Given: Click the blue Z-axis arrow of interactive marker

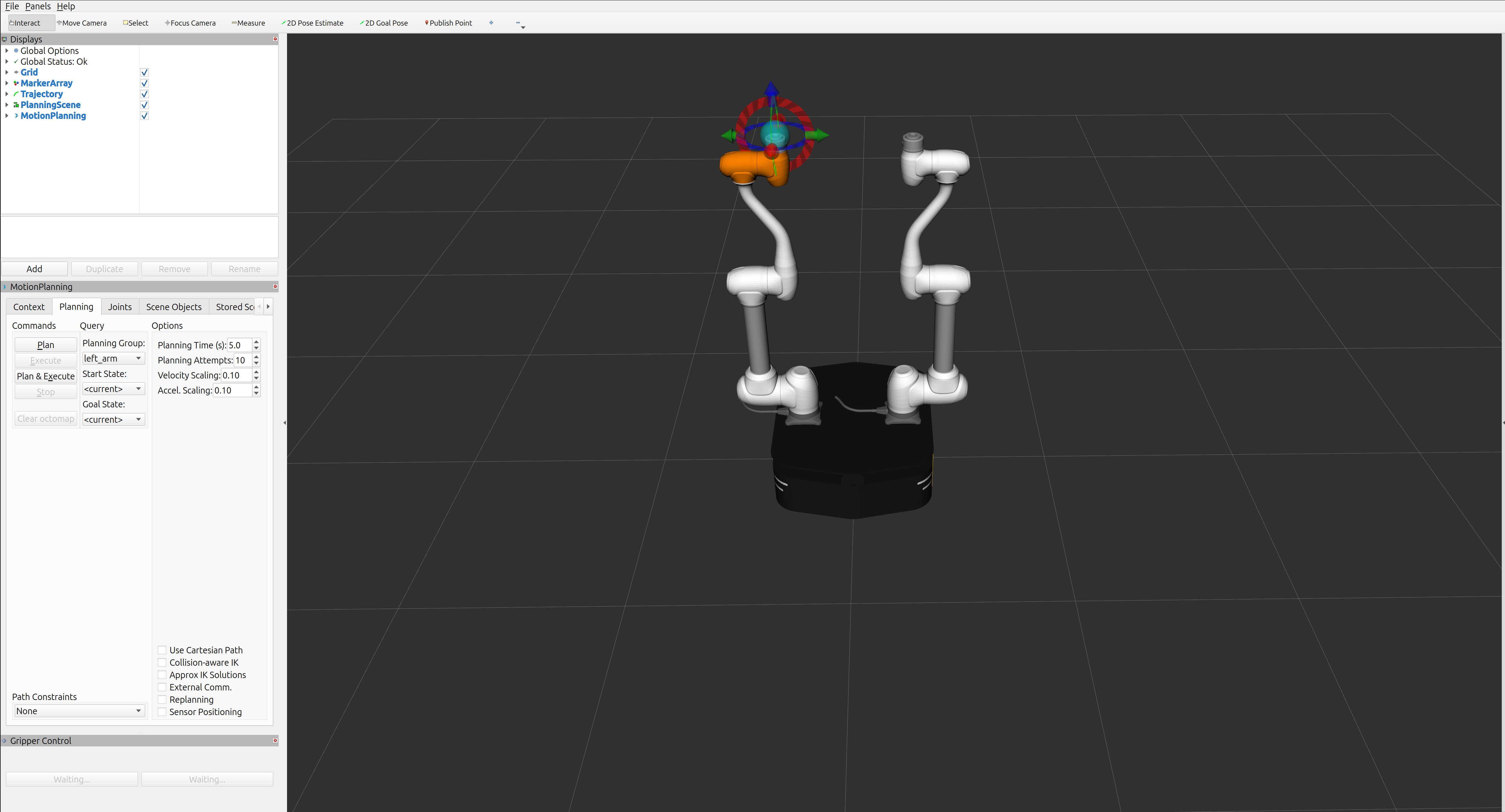Looking at the screenshot, I should tap(771, 89).
